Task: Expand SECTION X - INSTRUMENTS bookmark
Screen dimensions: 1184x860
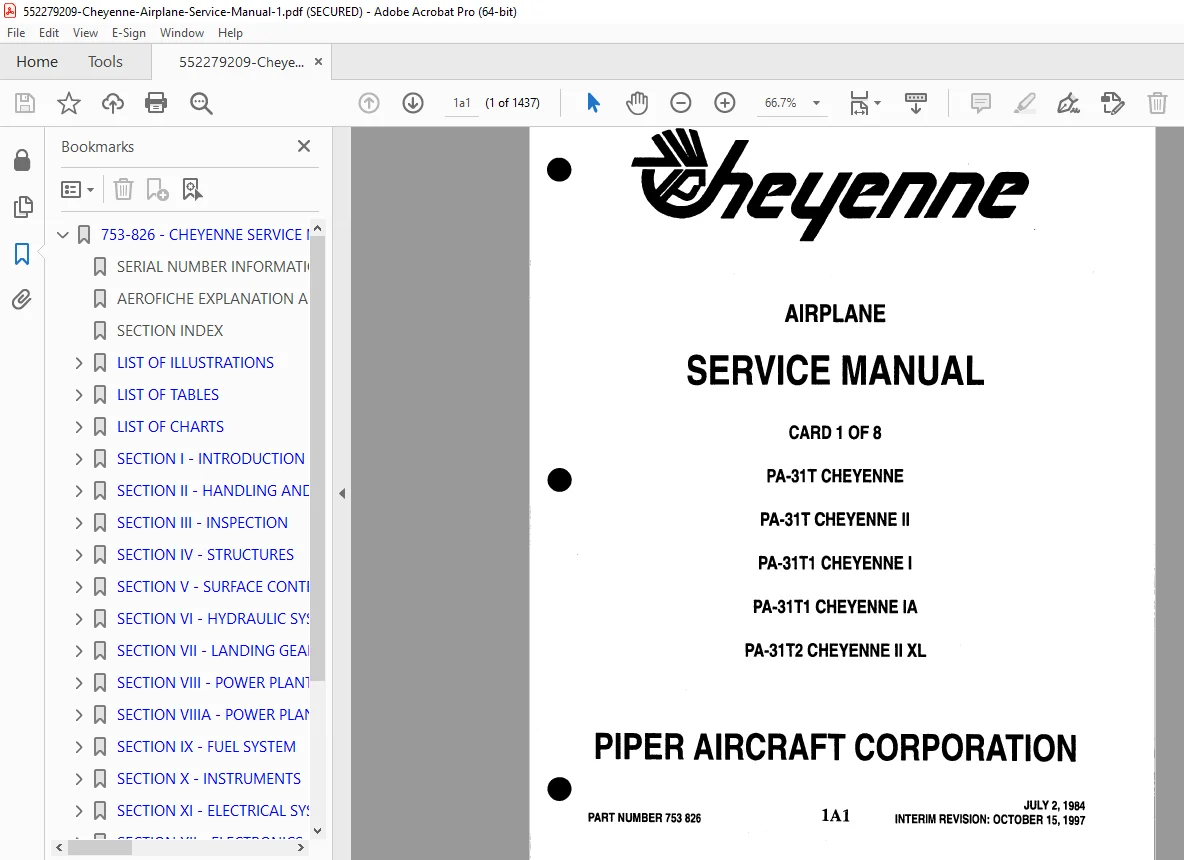Action: coord(79,779)
